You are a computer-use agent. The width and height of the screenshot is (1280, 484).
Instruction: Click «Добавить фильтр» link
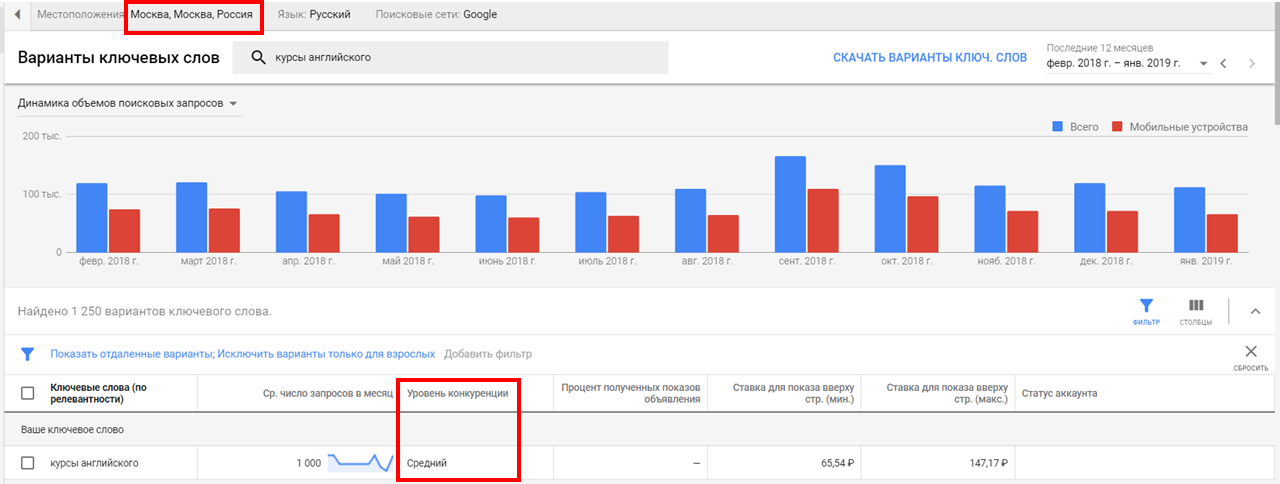487,354
